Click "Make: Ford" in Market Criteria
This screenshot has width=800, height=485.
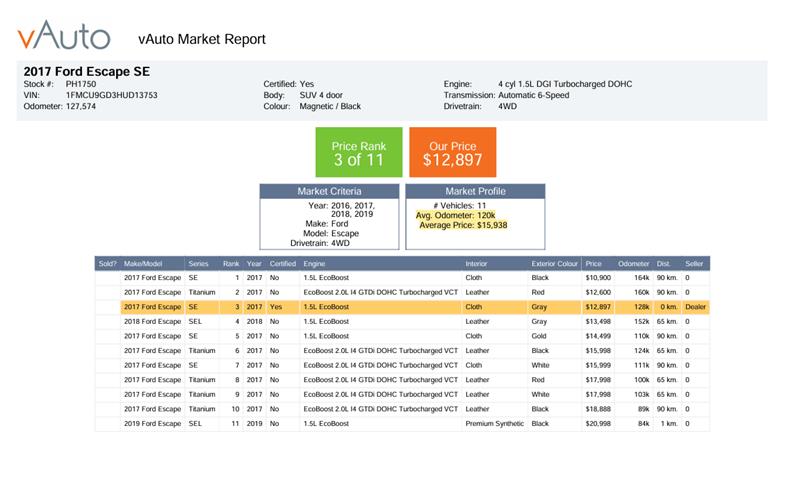coord(327,224)
